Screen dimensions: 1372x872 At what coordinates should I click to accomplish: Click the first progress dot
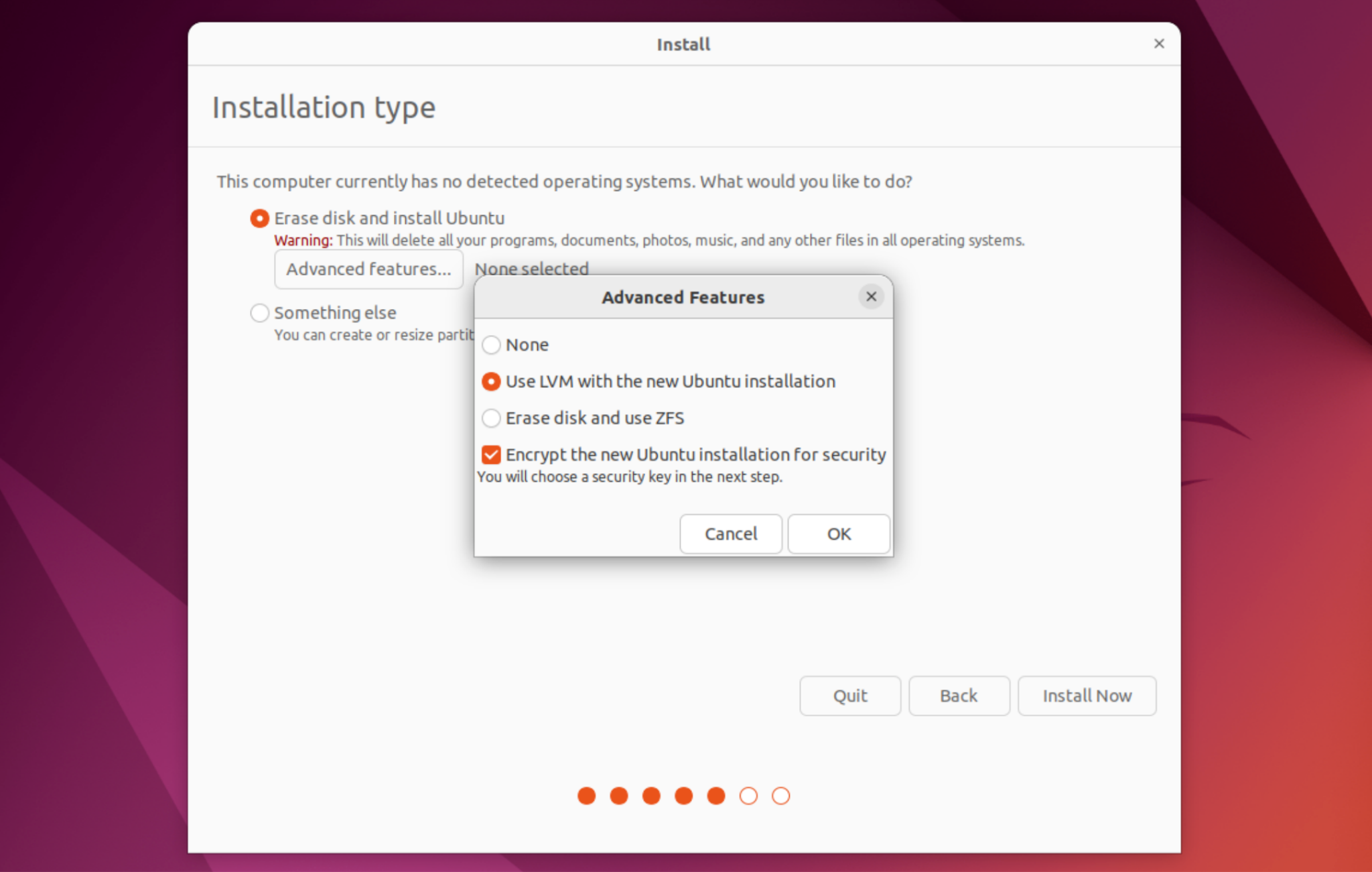coord(587,796)
